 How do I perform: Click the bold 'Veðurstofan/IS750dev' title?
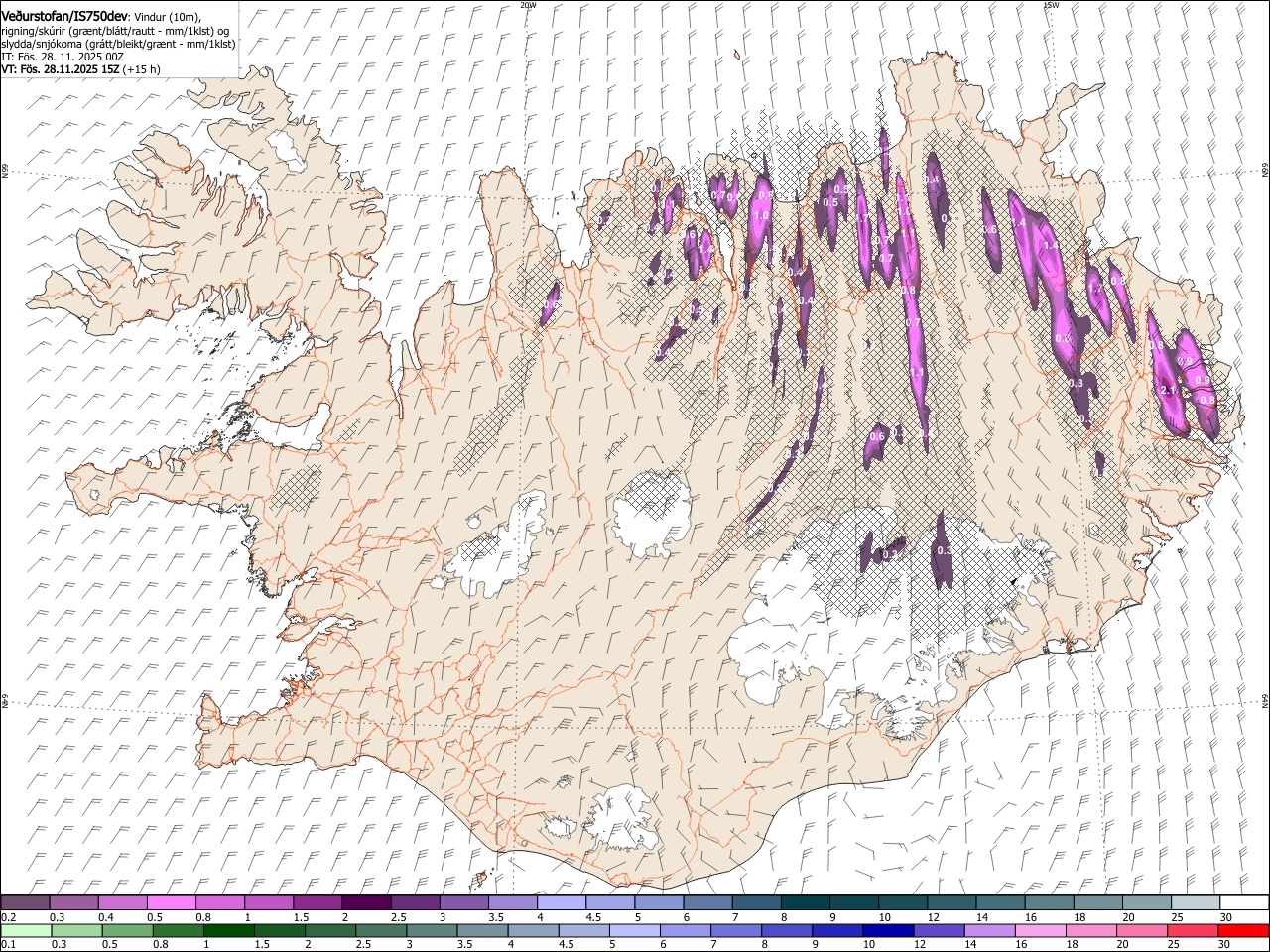(x=64, y=16)
